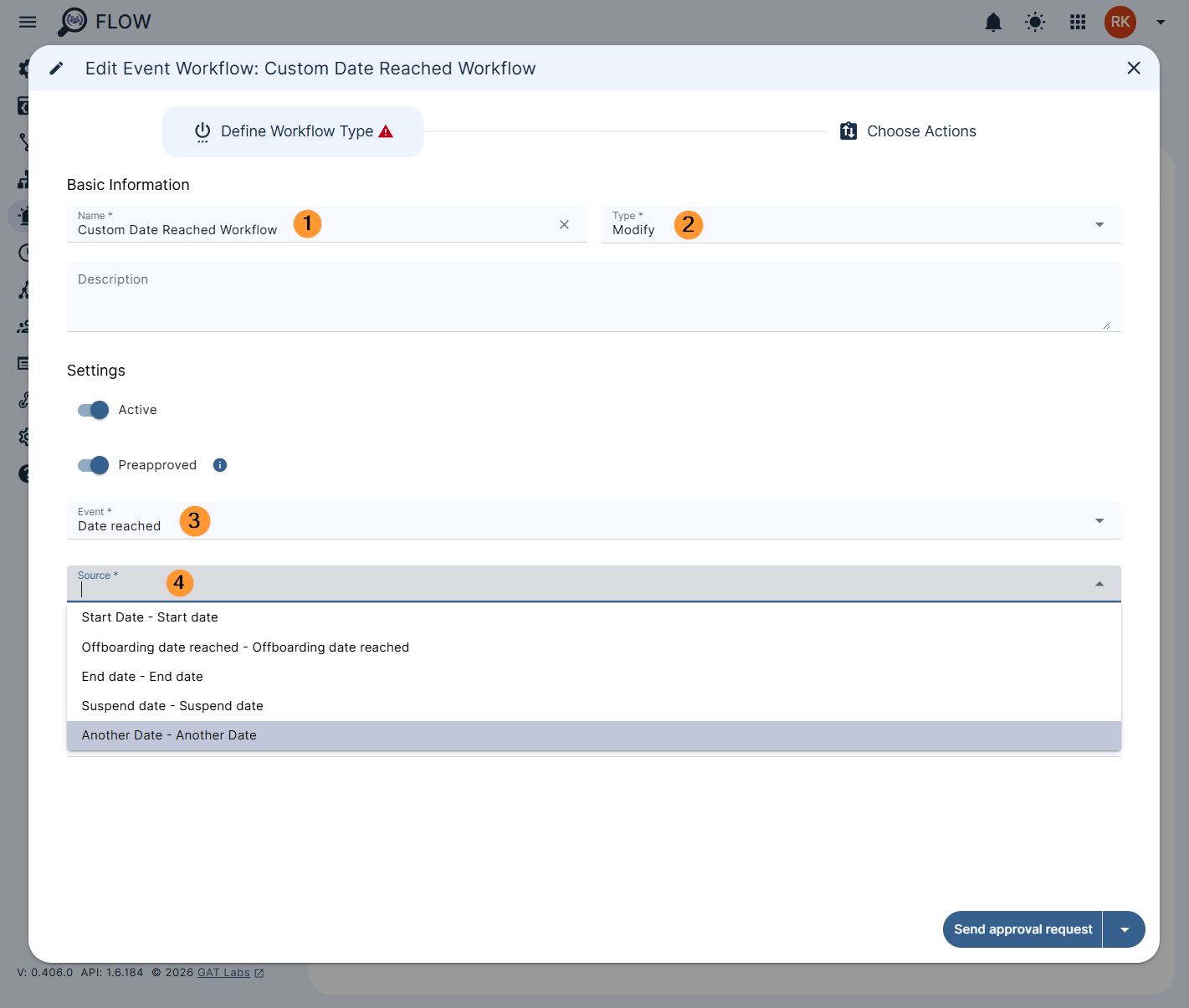Image resolution: width=1189 pixels, height=1008 pixels.
Task: Open the GAT Labs link
Action: [224, 972]
